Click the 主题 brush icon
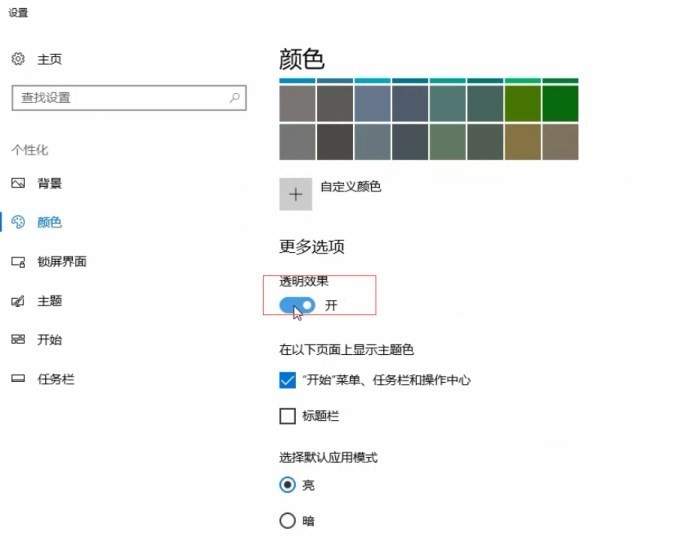The image size is (685, 538). [18, 301]
